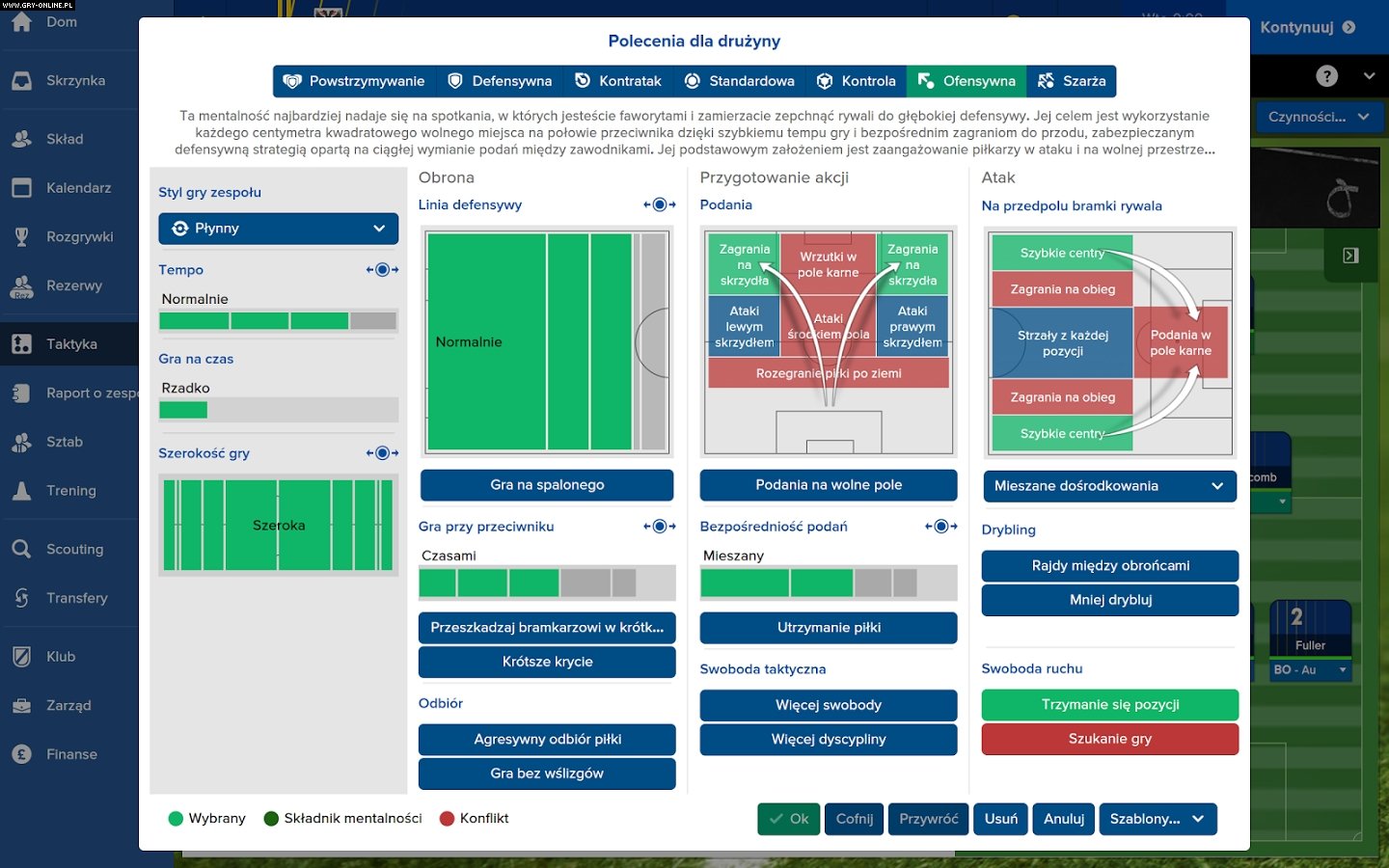The width and height of the screenshot is (1389, 868).
Task: Switch to the Szarża mentality tab
Action: (x=1072, y=81)
